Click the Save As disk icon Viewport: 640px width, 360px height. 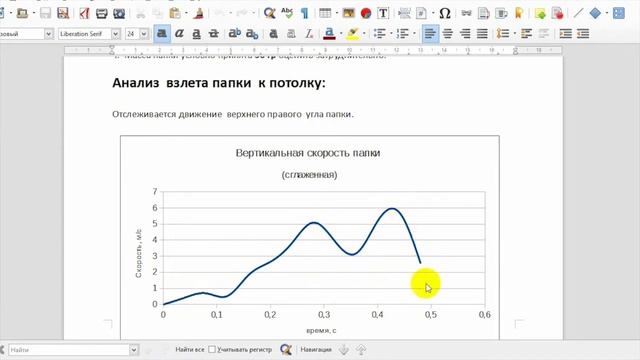click(63, 13)
